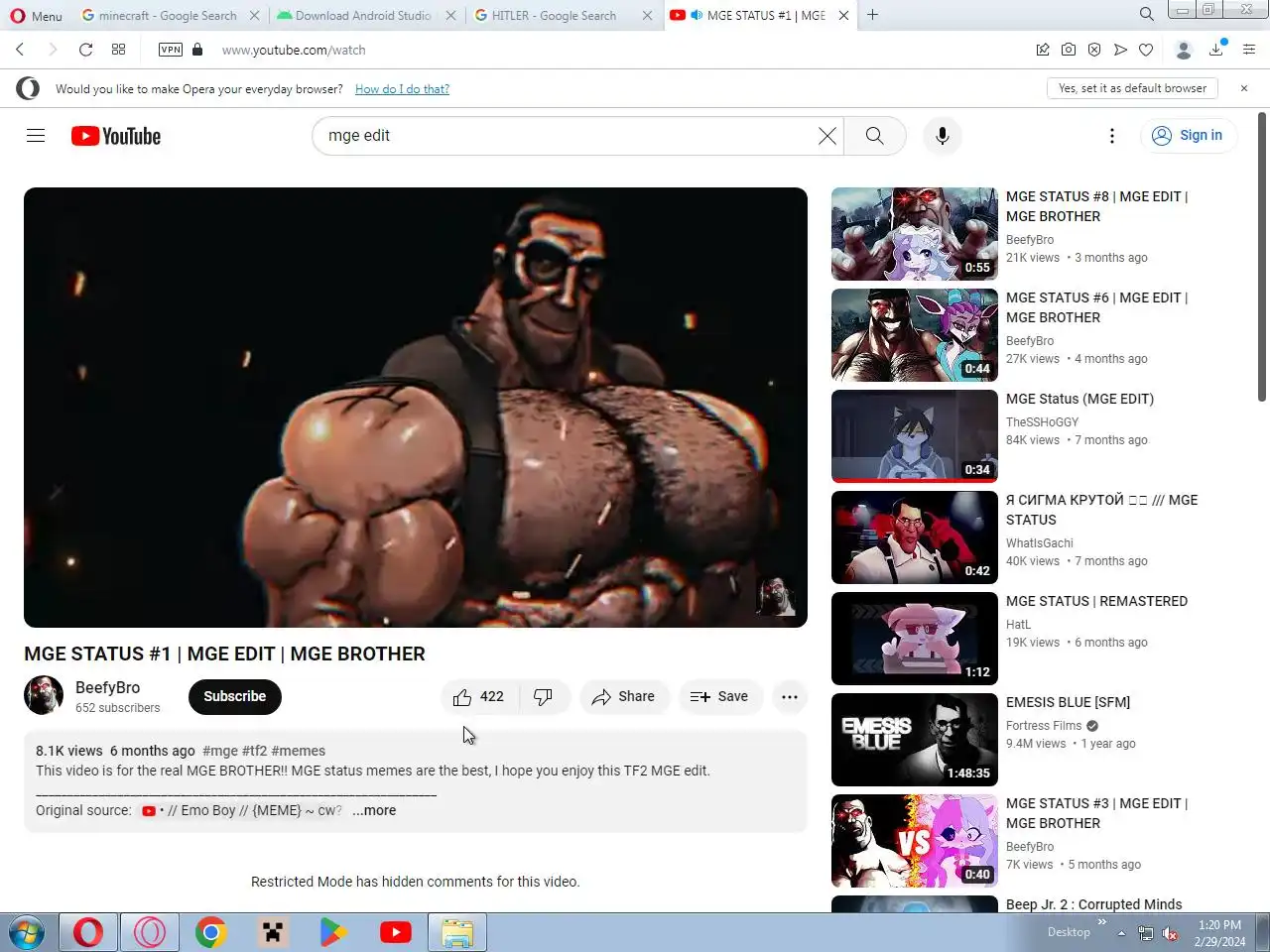
Task: Open the 'MGE Status (MGE EDIT)' video title
Action: pyautogui.click(x=1079, y=399)
